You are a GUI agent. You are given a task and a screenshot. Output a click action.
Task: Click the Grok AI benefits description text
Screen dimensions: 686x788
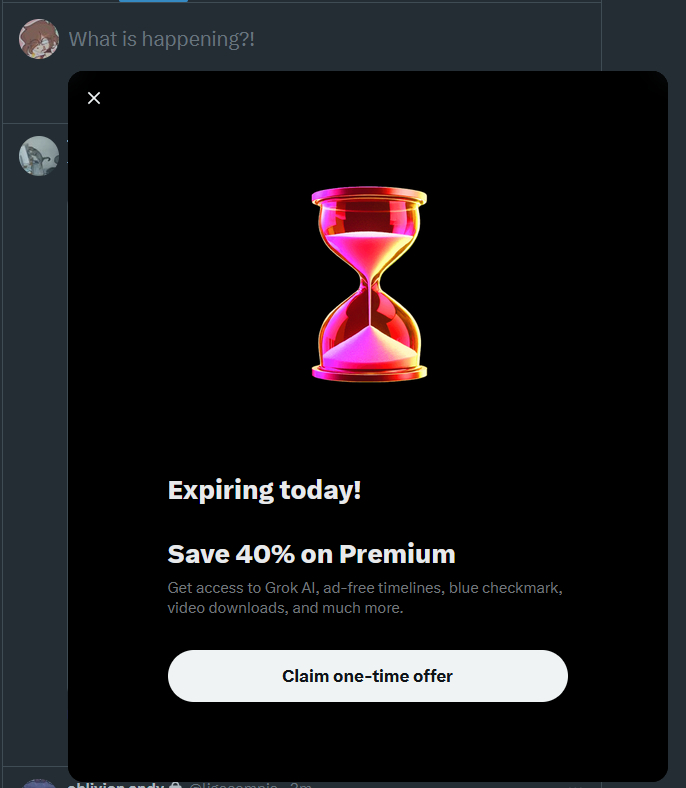365,598
